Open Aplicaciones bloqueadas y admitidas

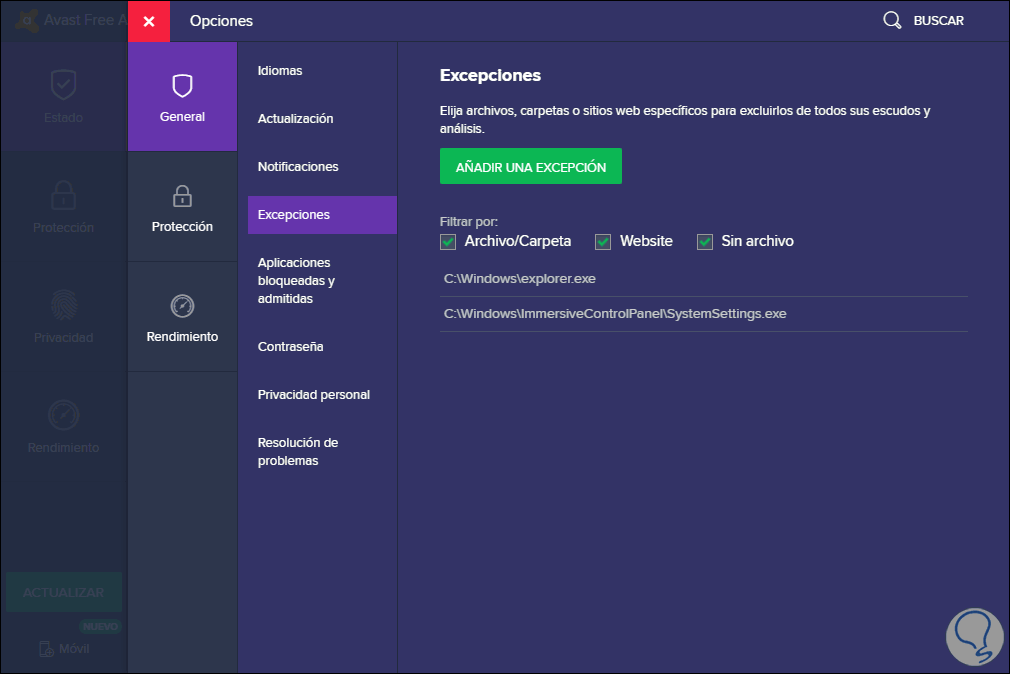coord(295,281)
